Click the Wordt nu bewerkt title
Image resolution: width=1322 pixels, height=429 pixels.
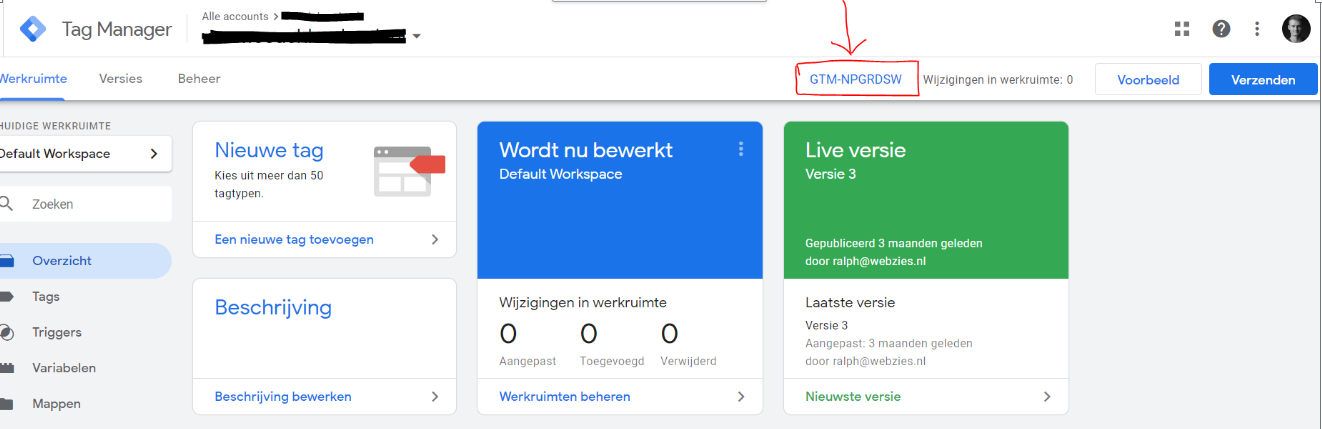[586, 150]
